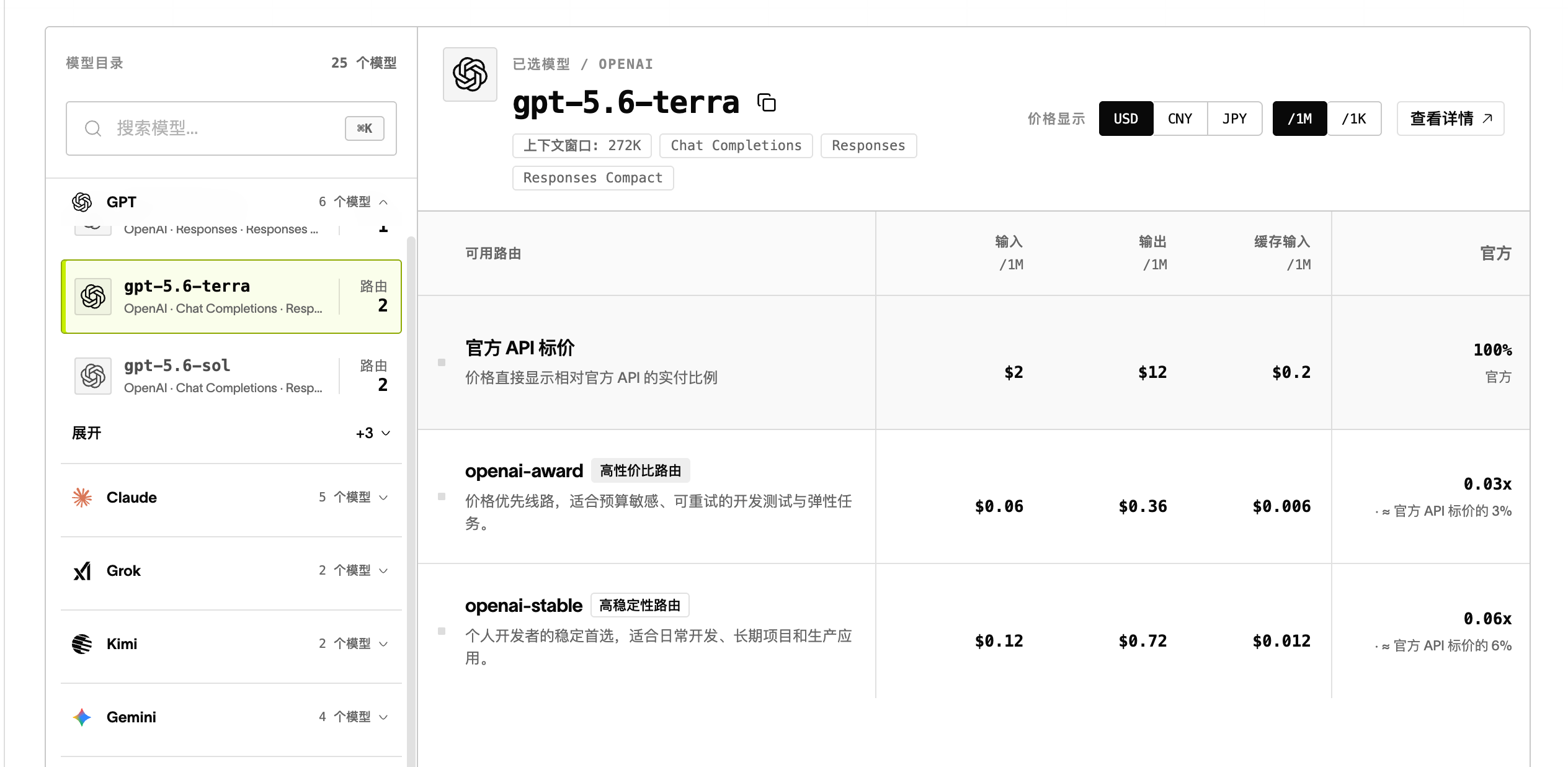Viewport: 1568px width, 767px height.
Task: Click the Responses Compact tag
Action: point(593,178)
